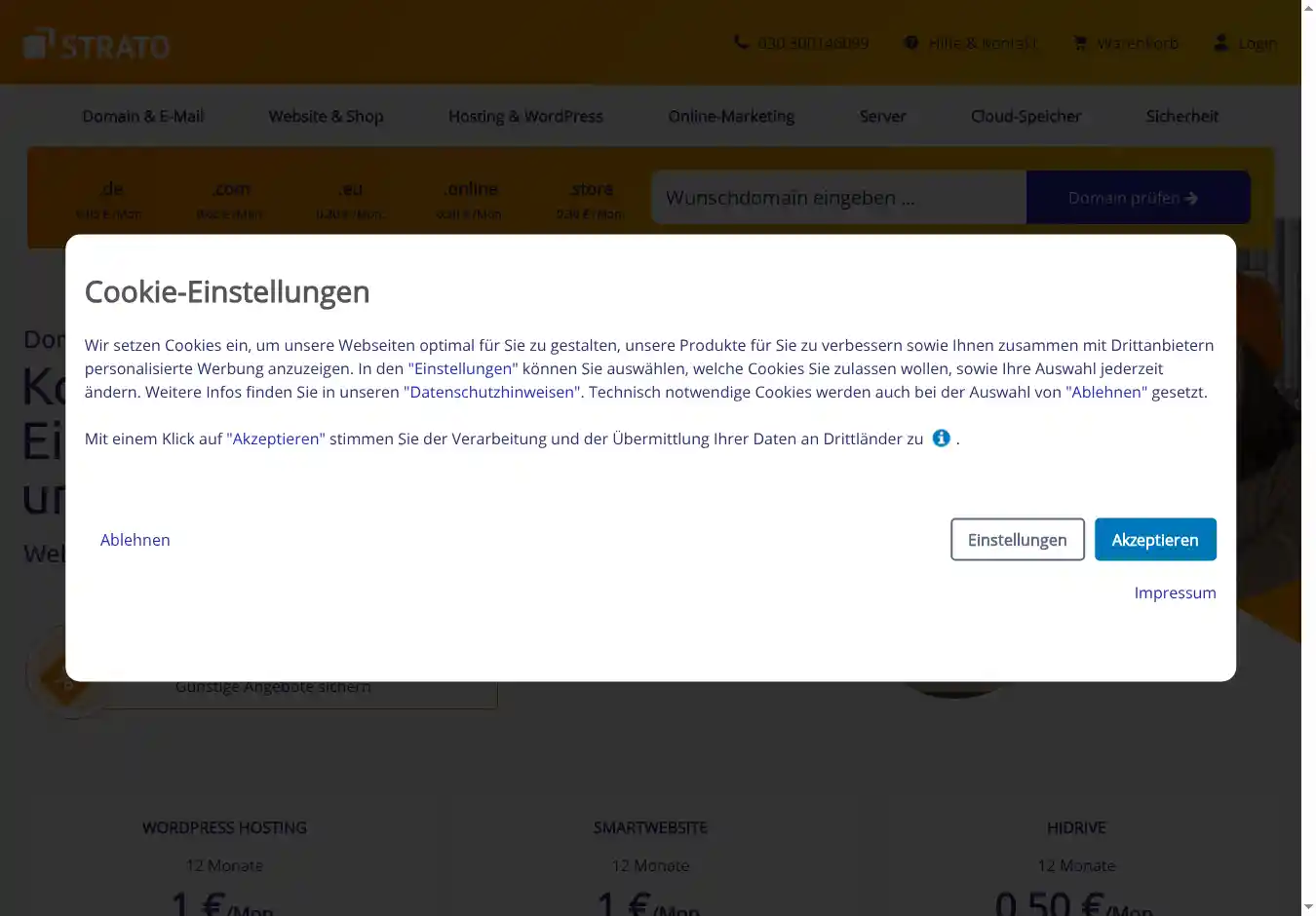
Task: Open cookie Einstellungen button
Action: pos(1017,540)
